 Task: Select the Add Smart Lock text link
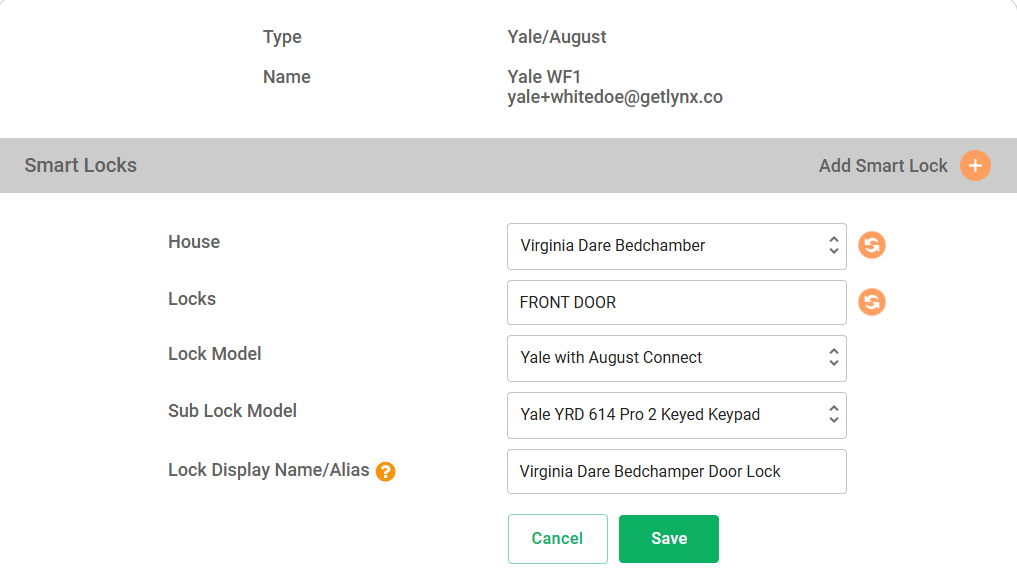(x=883, y=166)
